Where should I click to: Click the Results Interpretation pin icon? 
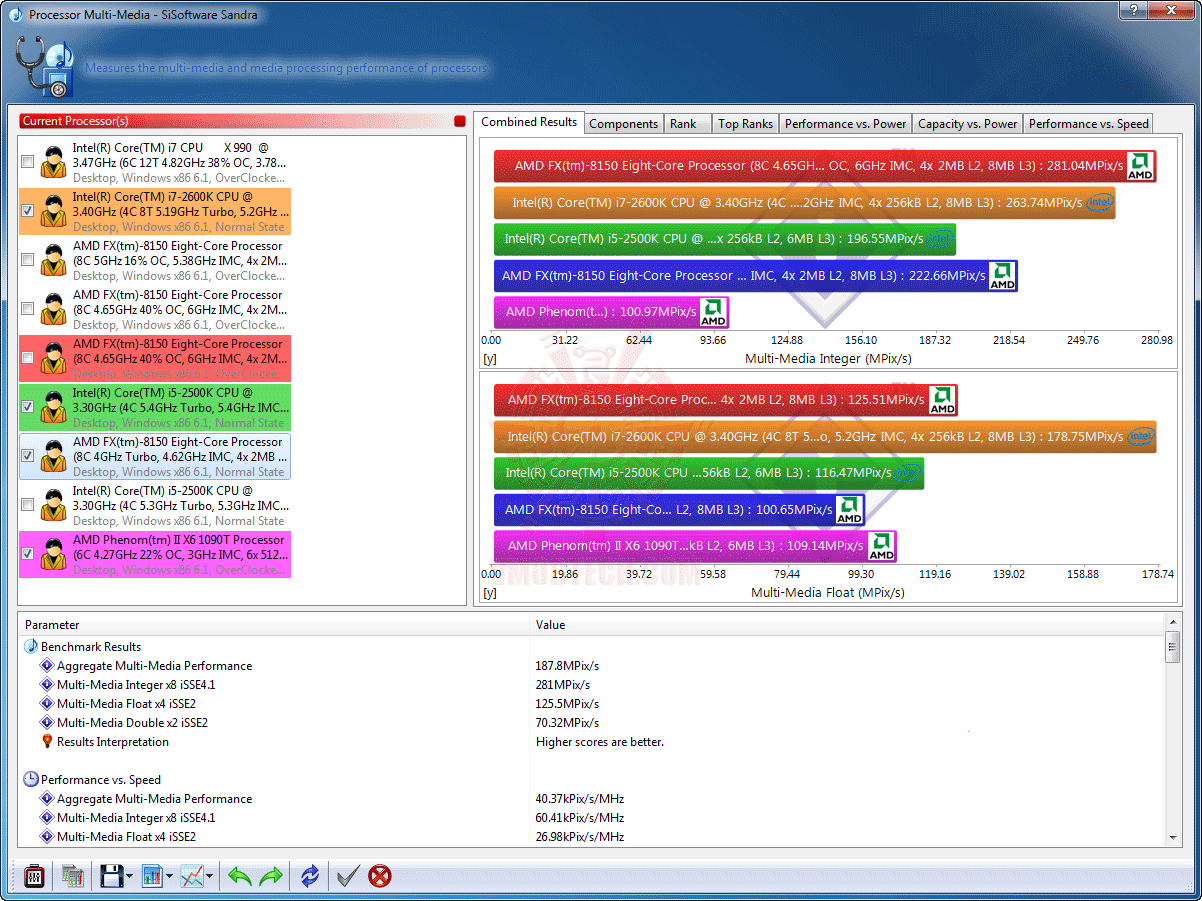47,742
